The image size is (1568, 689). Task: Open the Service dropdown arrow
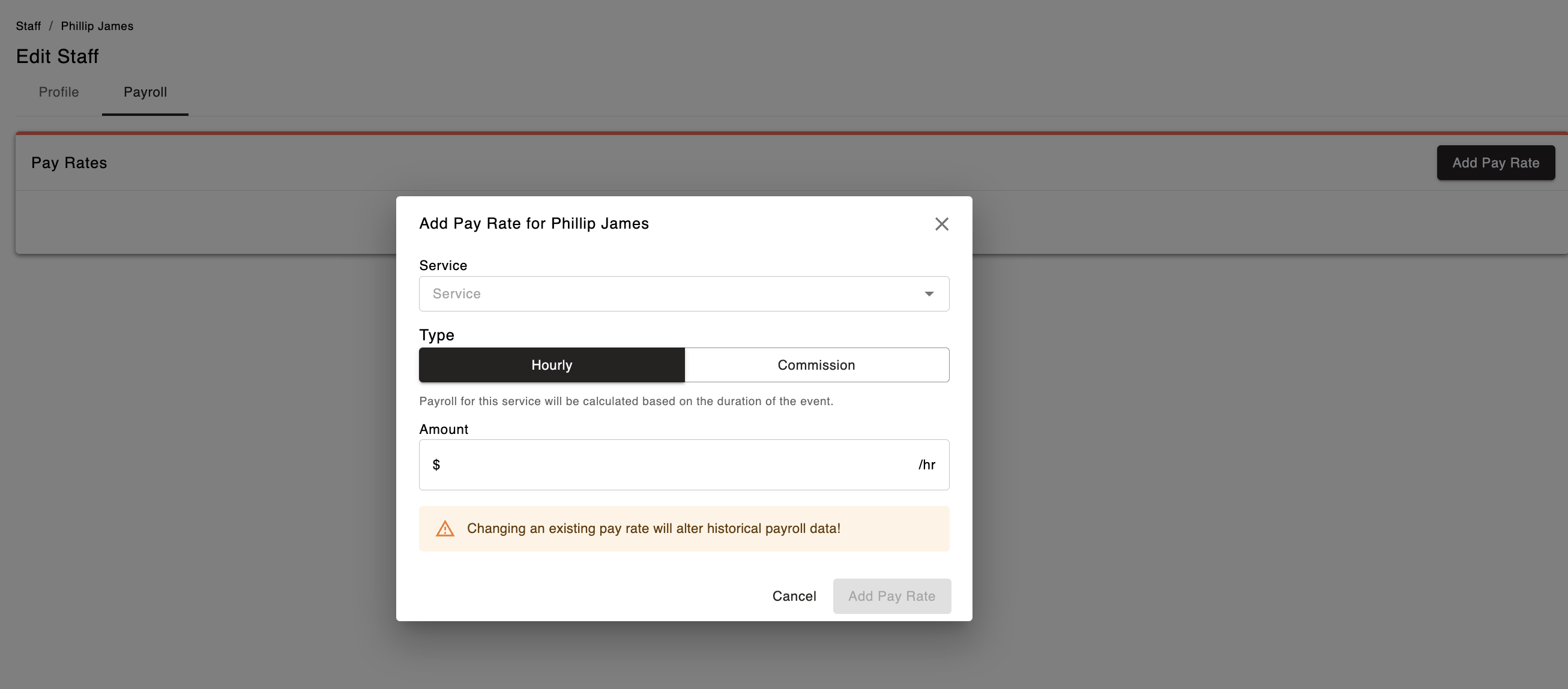coord(928,294)
